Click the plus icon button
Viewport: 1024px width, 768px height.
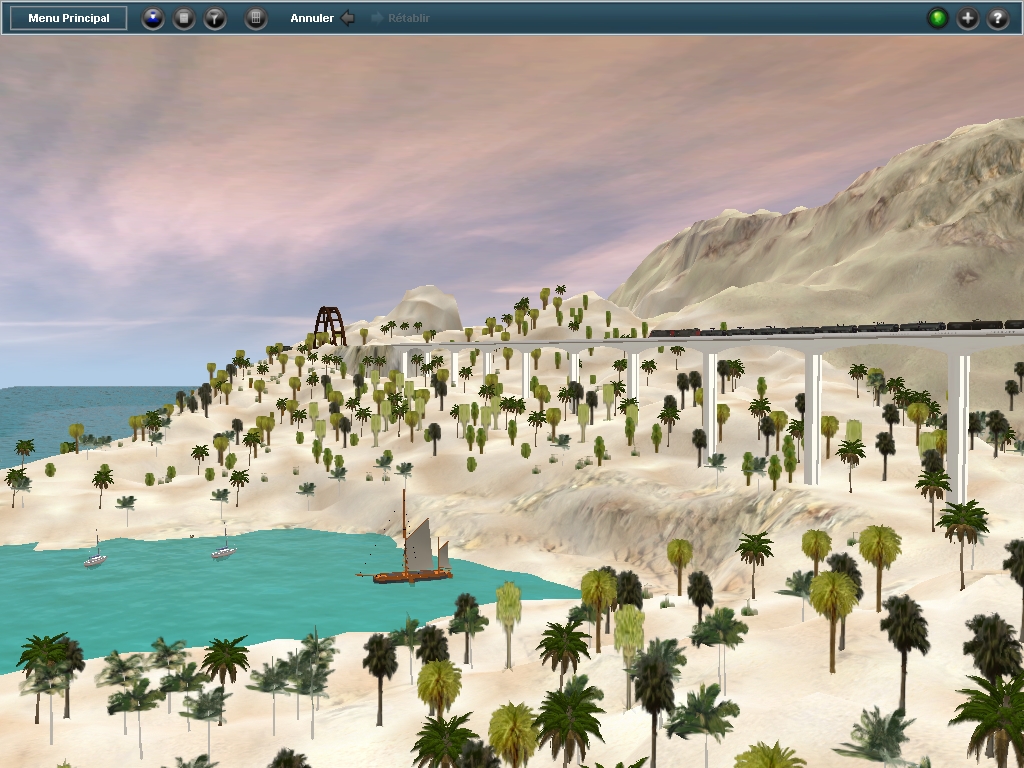(968, 18)
